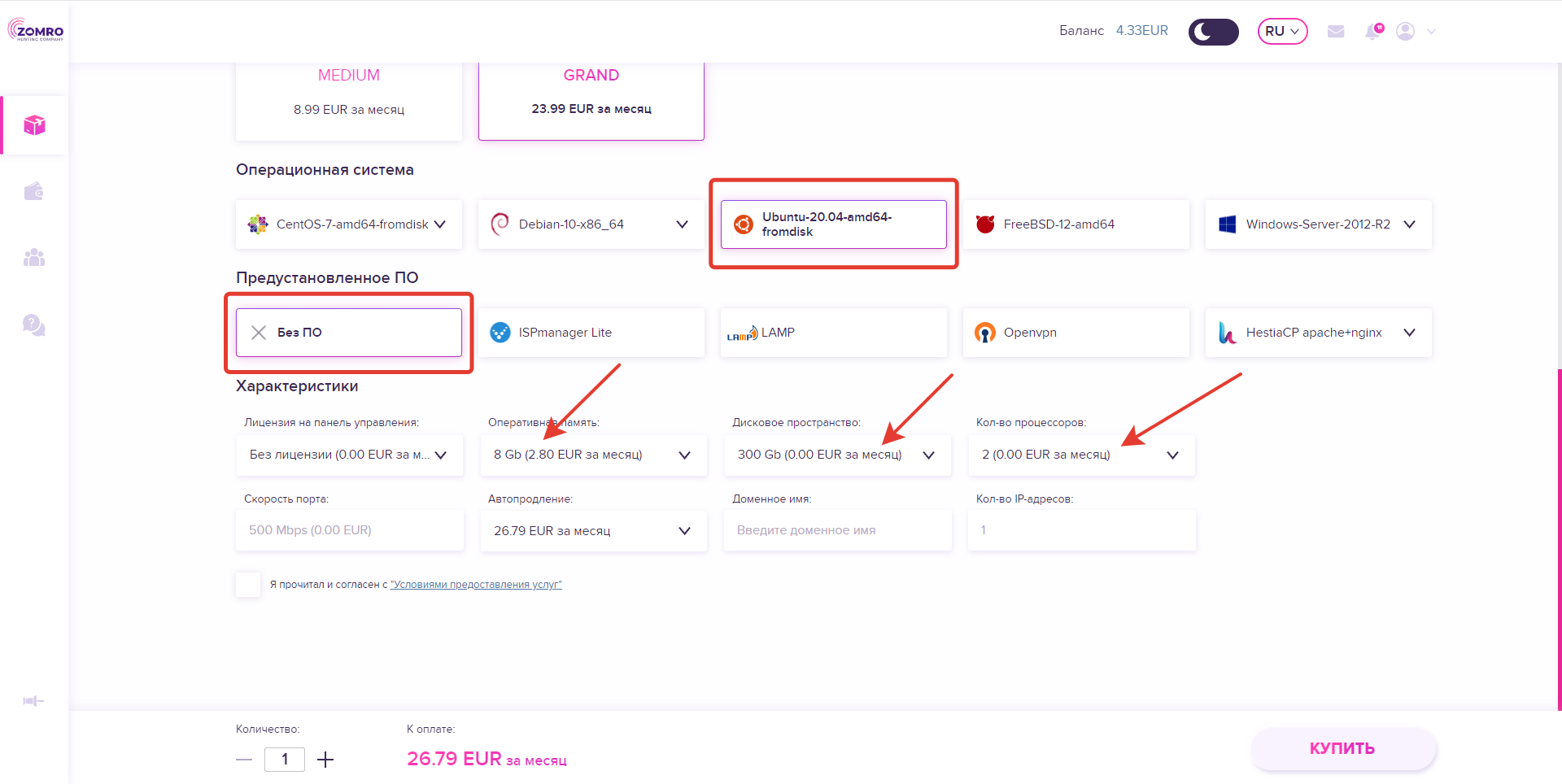This screenshot has width=1562, height=784.
Task: Open the 300 Gb disk space dropdown
Action: 838,455
